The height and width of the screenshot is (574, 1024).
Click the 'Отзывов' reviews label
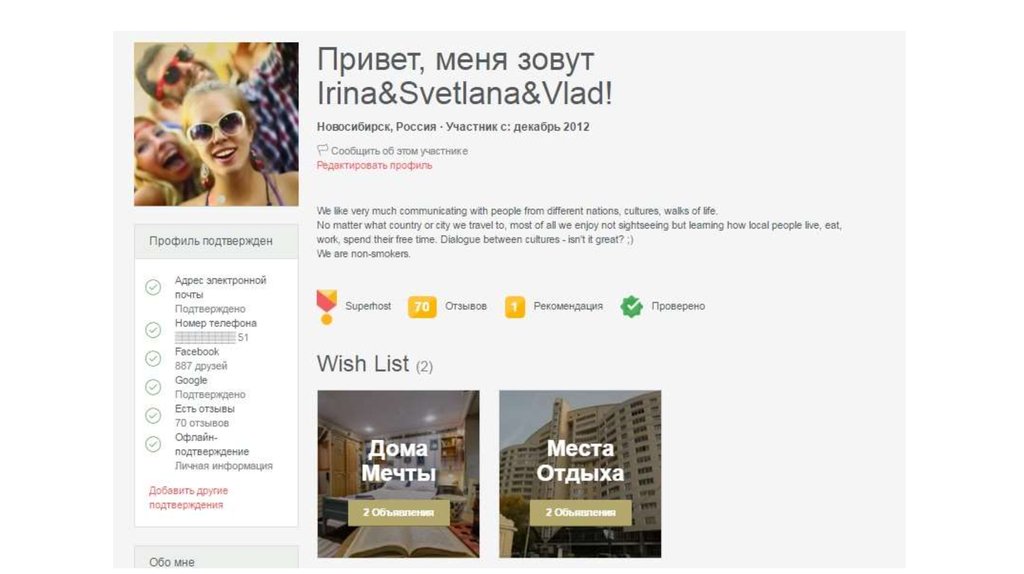tap(466, 306)
